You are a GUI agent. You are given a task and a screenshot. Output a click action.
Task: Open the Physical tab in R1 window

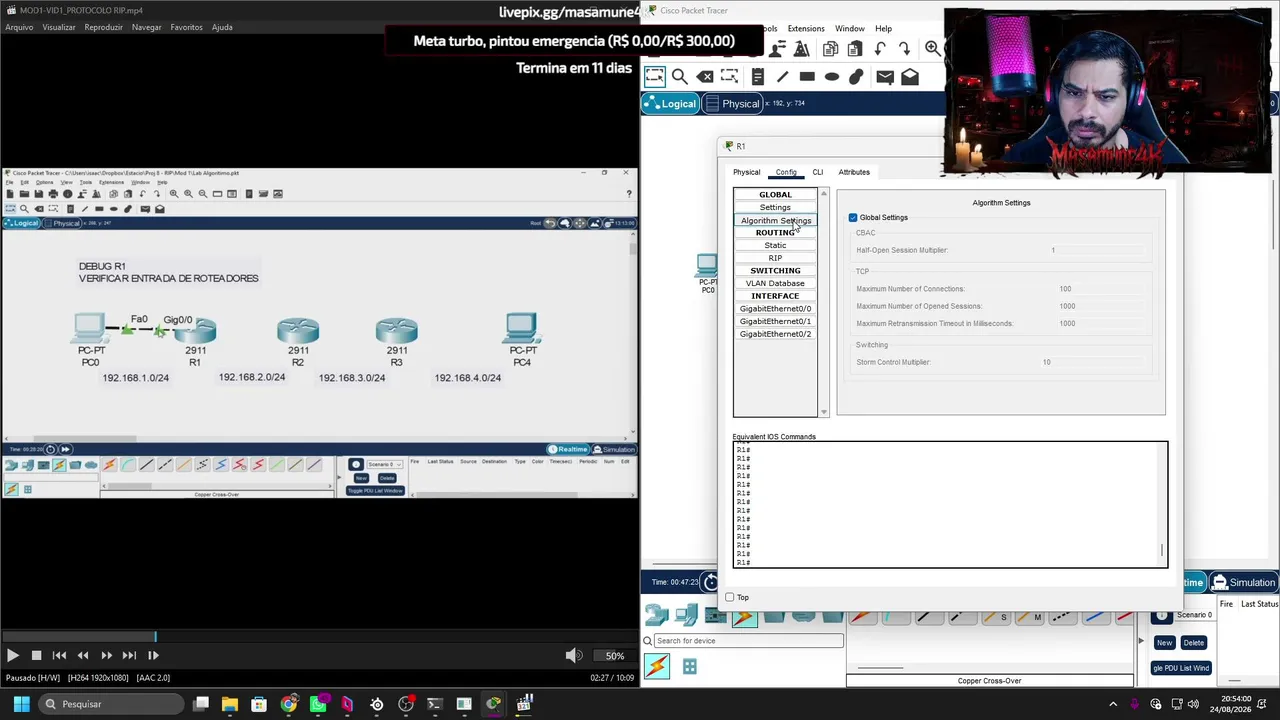(x=746, y=172)
